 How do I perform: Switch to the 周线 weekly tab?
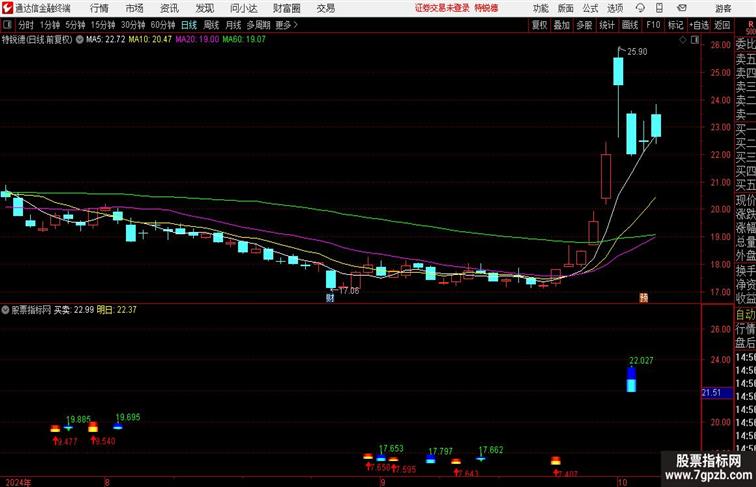point(211,25)
